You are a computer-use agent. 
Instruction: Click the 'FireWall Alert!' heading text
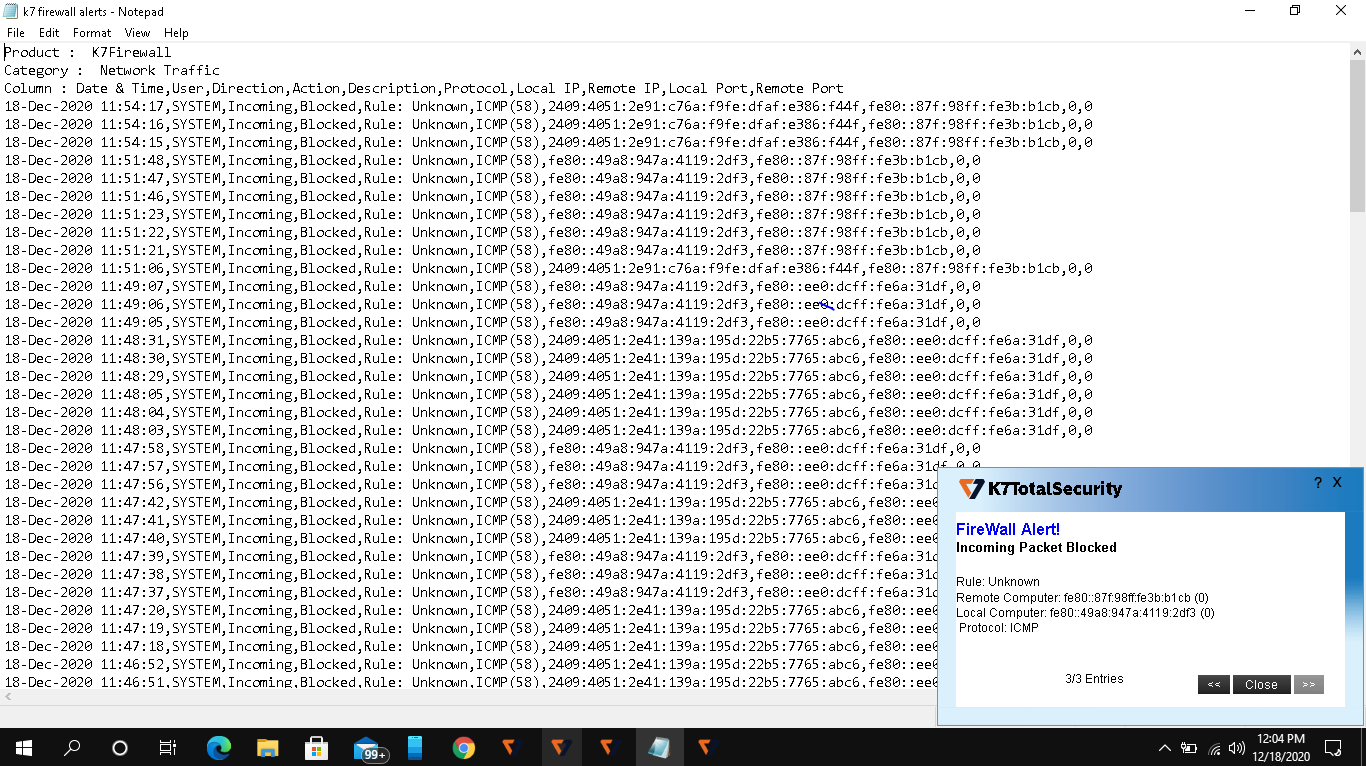[x=1008, y=529]
